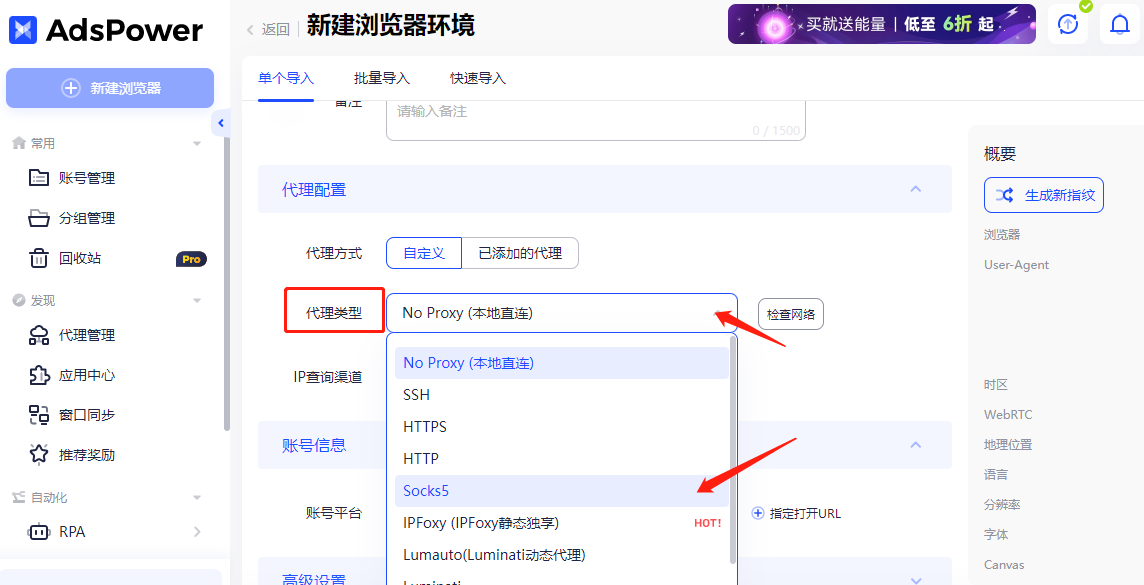Screen dimensions: 1144x585
Task: Click the back arrow next to 返回
Action: coord(250,30)
